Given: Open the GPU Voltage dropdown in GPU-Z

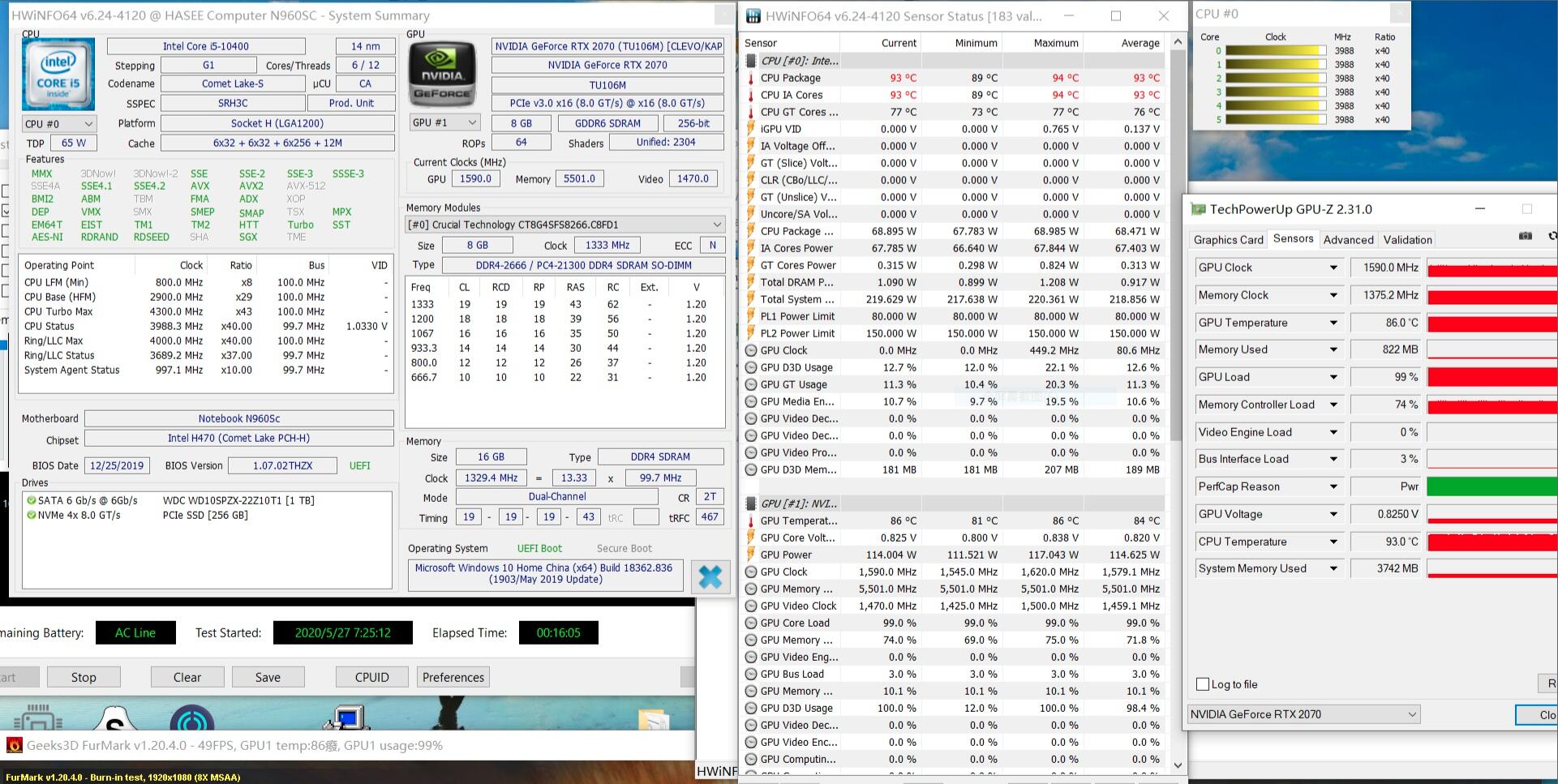Looking at the screenshot, I should [1333, 515].
